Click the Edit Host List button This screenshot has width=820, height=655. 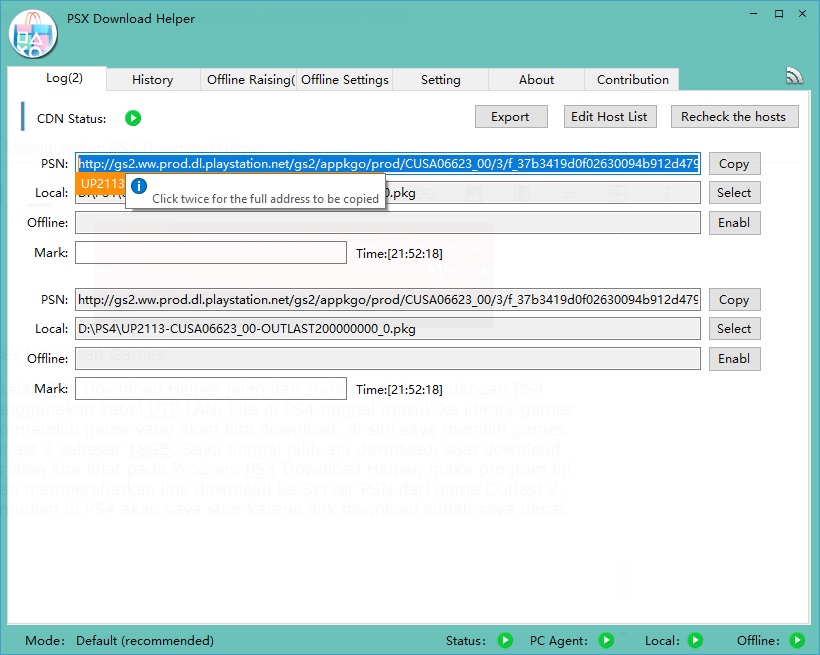[609, 117]
